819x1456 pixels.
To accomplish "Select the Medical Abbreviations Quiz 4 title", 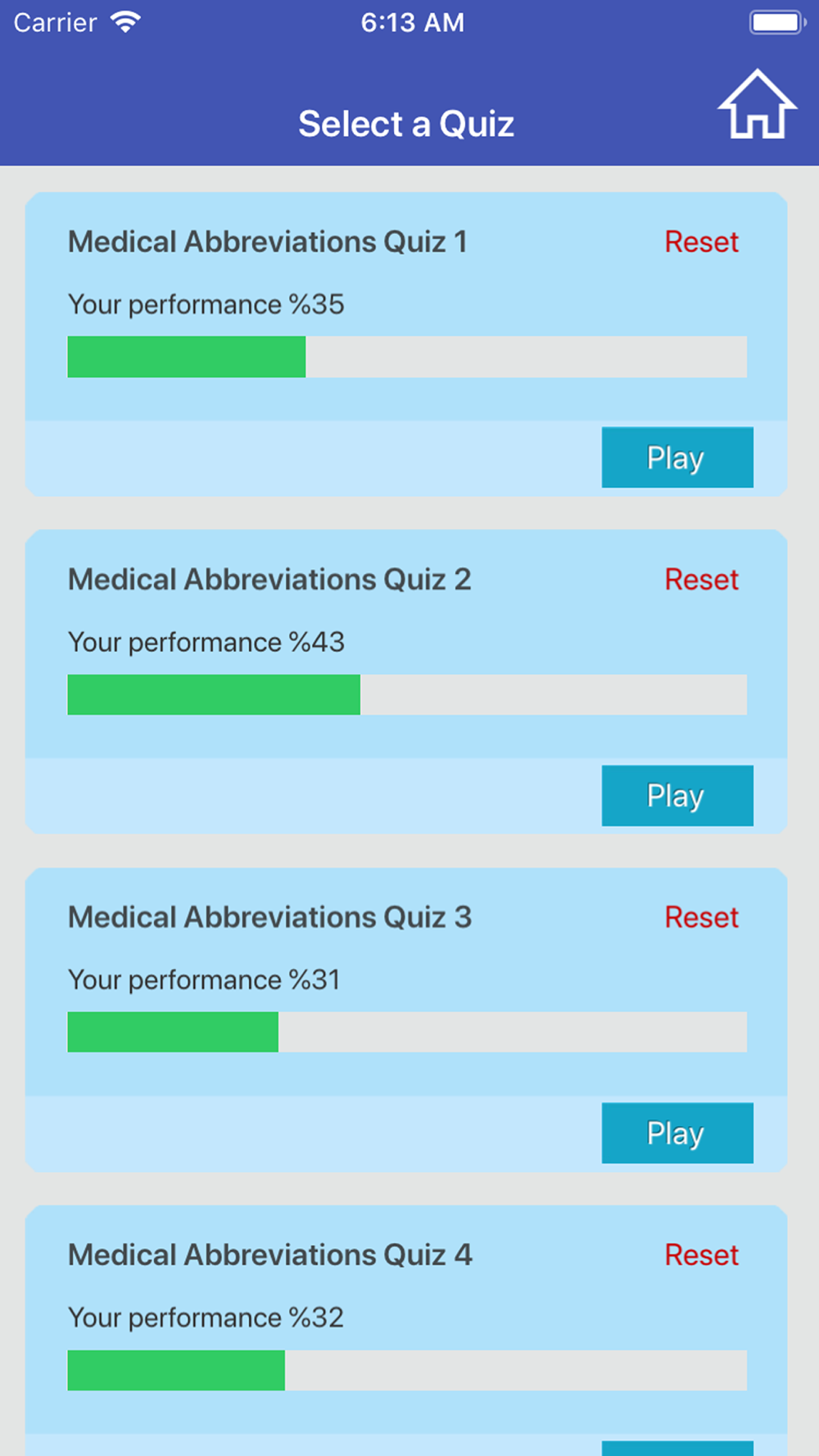I will [x=269, y=1255].
